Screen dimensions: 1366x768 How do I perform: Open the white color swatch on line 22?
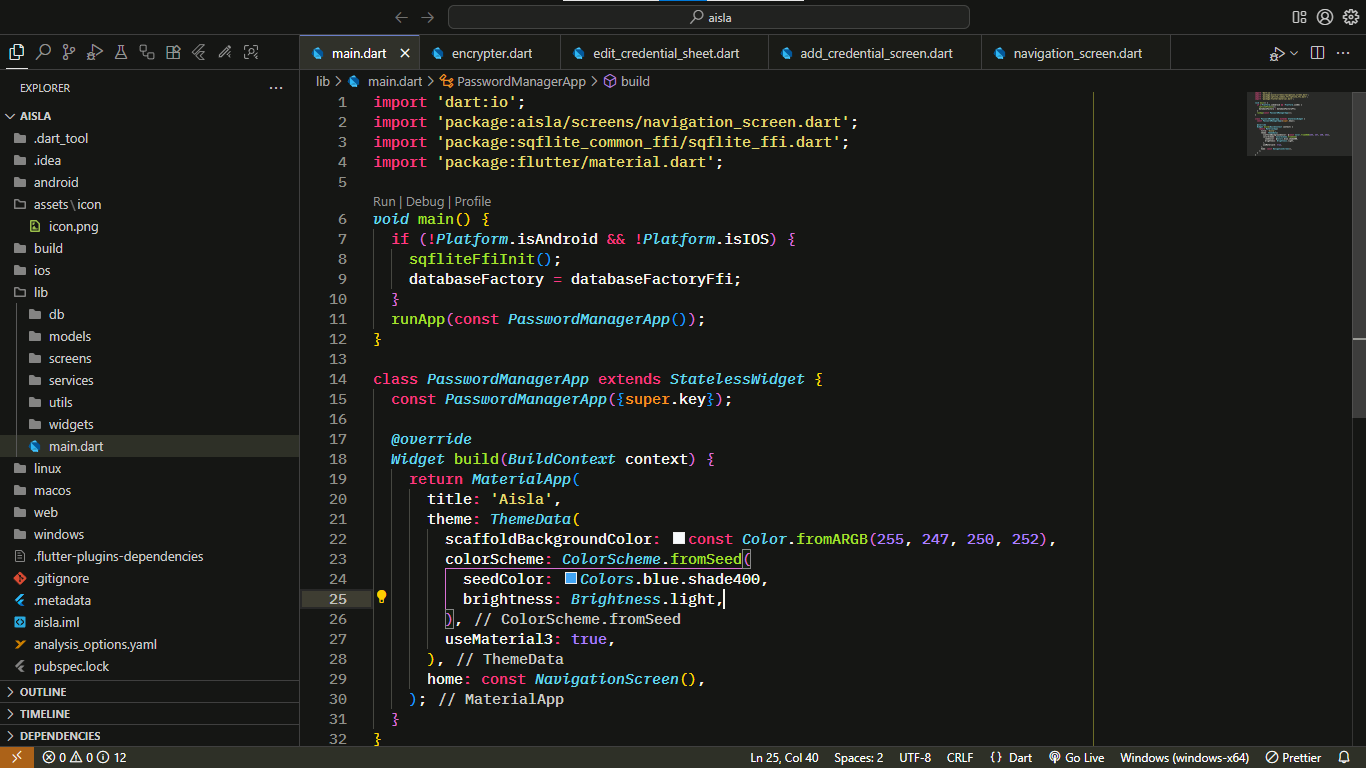click(679, 539)
